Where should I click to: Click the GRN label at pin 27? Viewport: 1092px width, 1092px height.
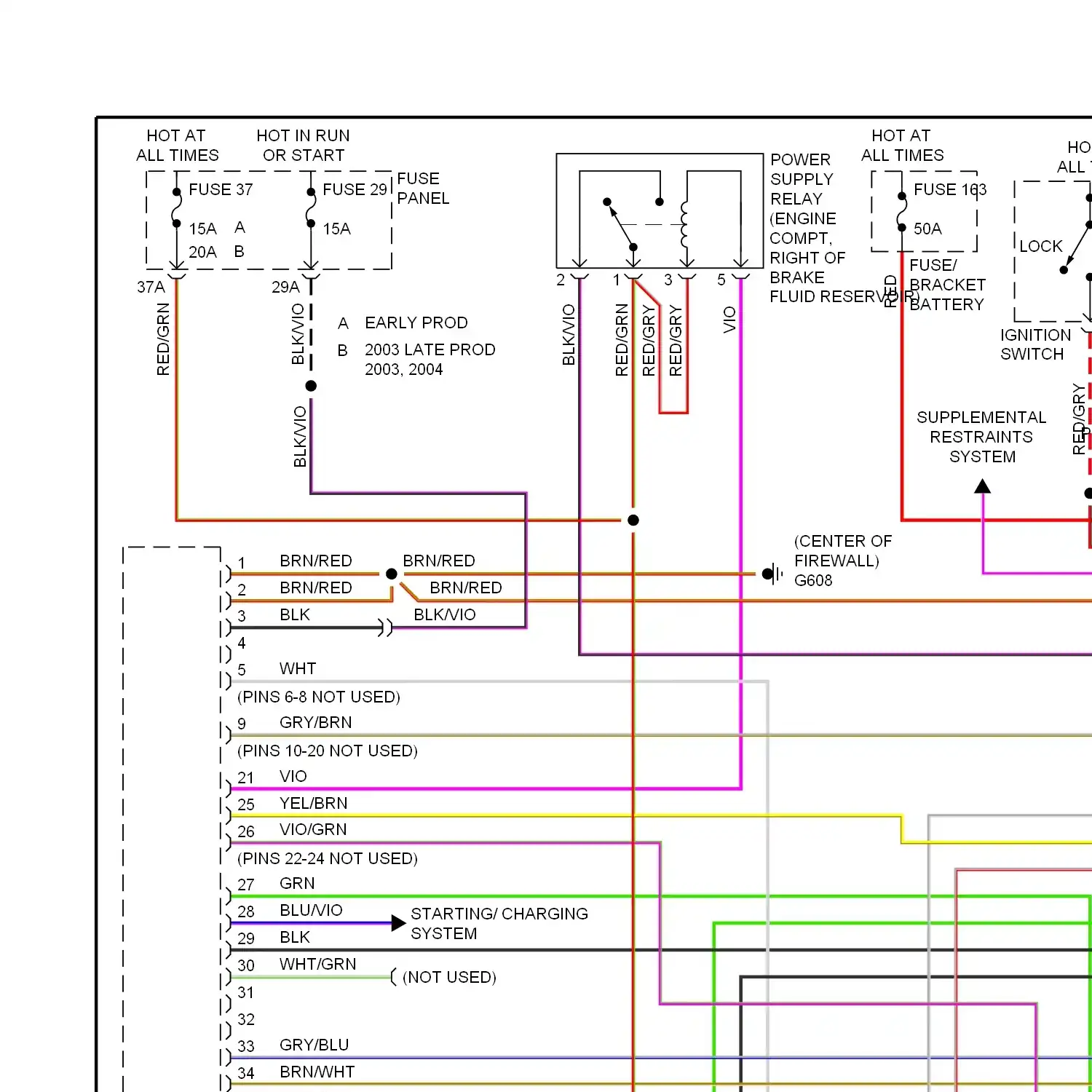(297, 883)
